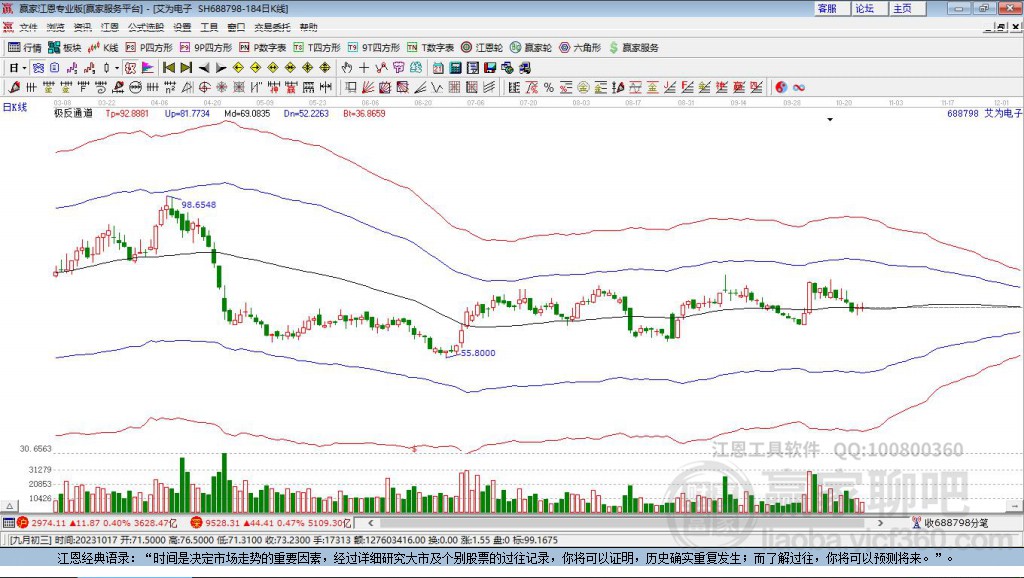Screen dimensions: 1024x578
Task: Click the Shenzhen index 9528.31 status entry
Action: tap(271, 522)
